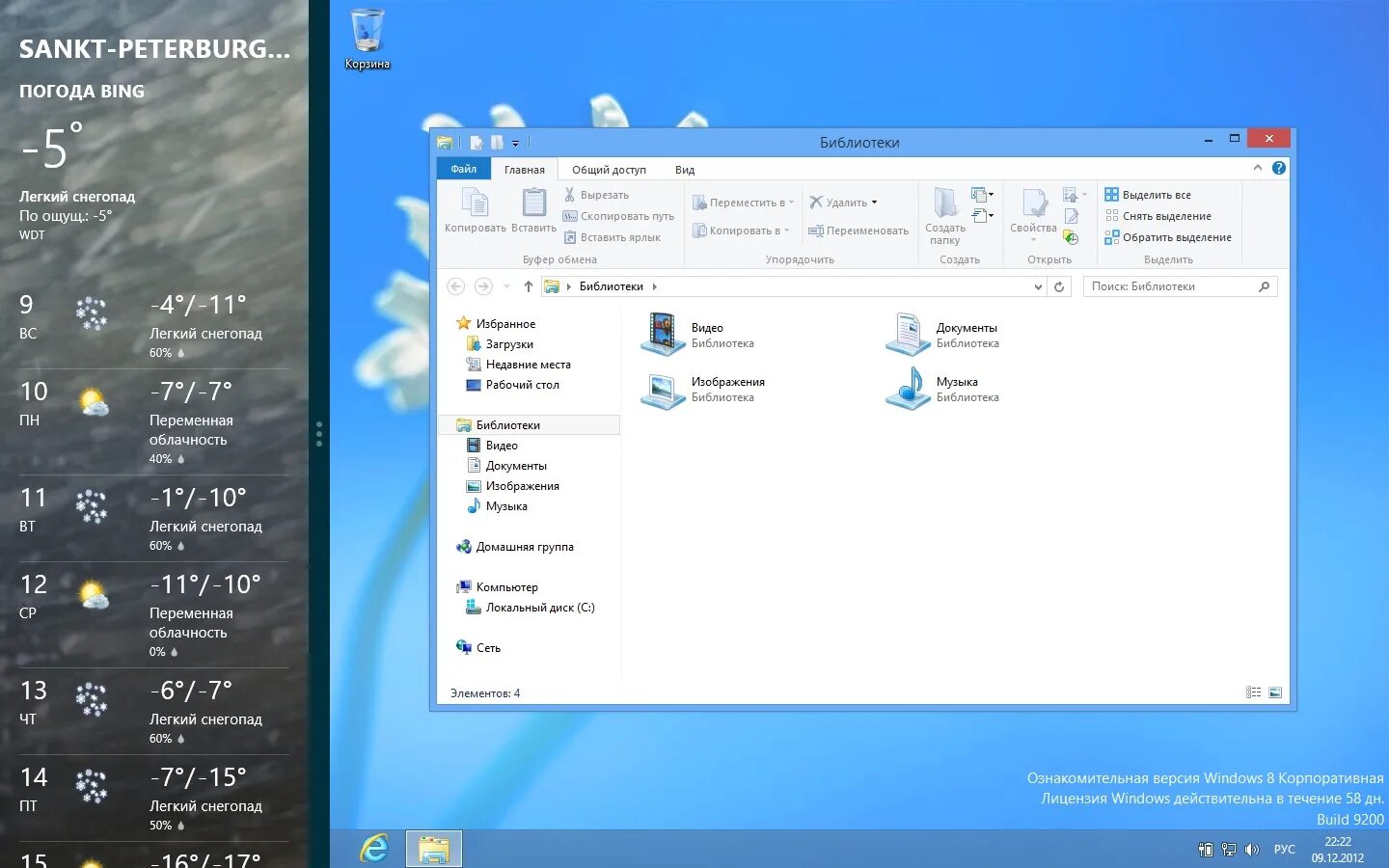Open the Видео library item

coord(699,335)
